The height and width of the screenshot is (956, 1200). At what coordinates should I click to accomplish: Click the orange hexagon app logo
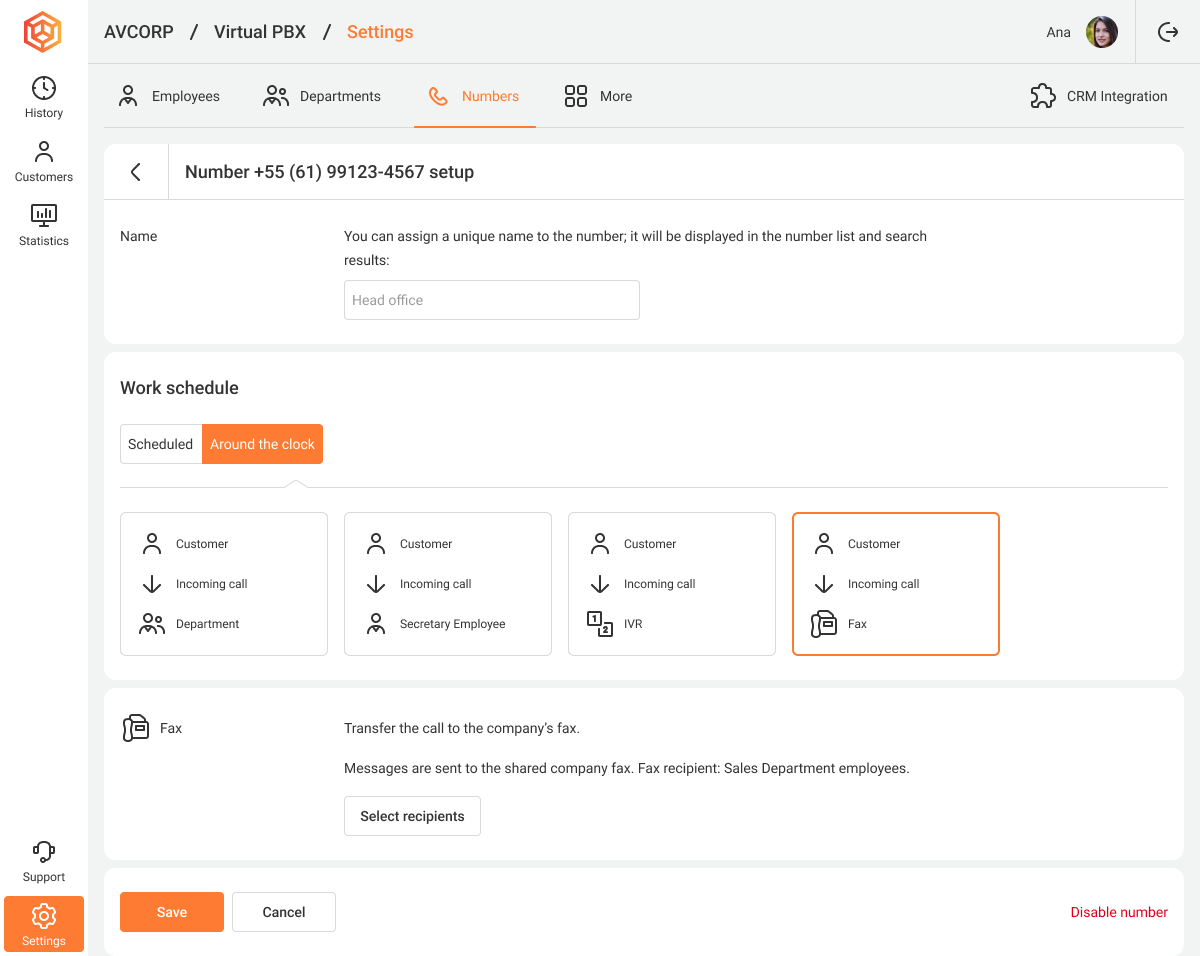pyautogui.click(x=43, y=32)
